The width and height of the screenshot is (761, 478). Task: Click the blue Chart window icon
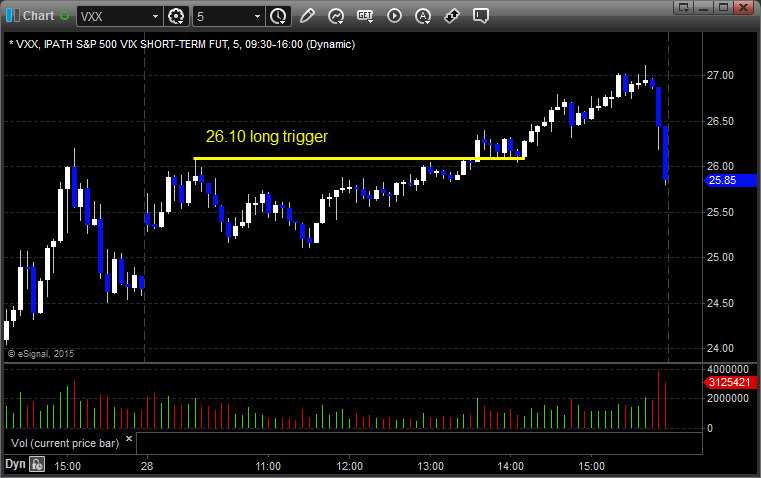pyautogui.click(x=13, y=15)
